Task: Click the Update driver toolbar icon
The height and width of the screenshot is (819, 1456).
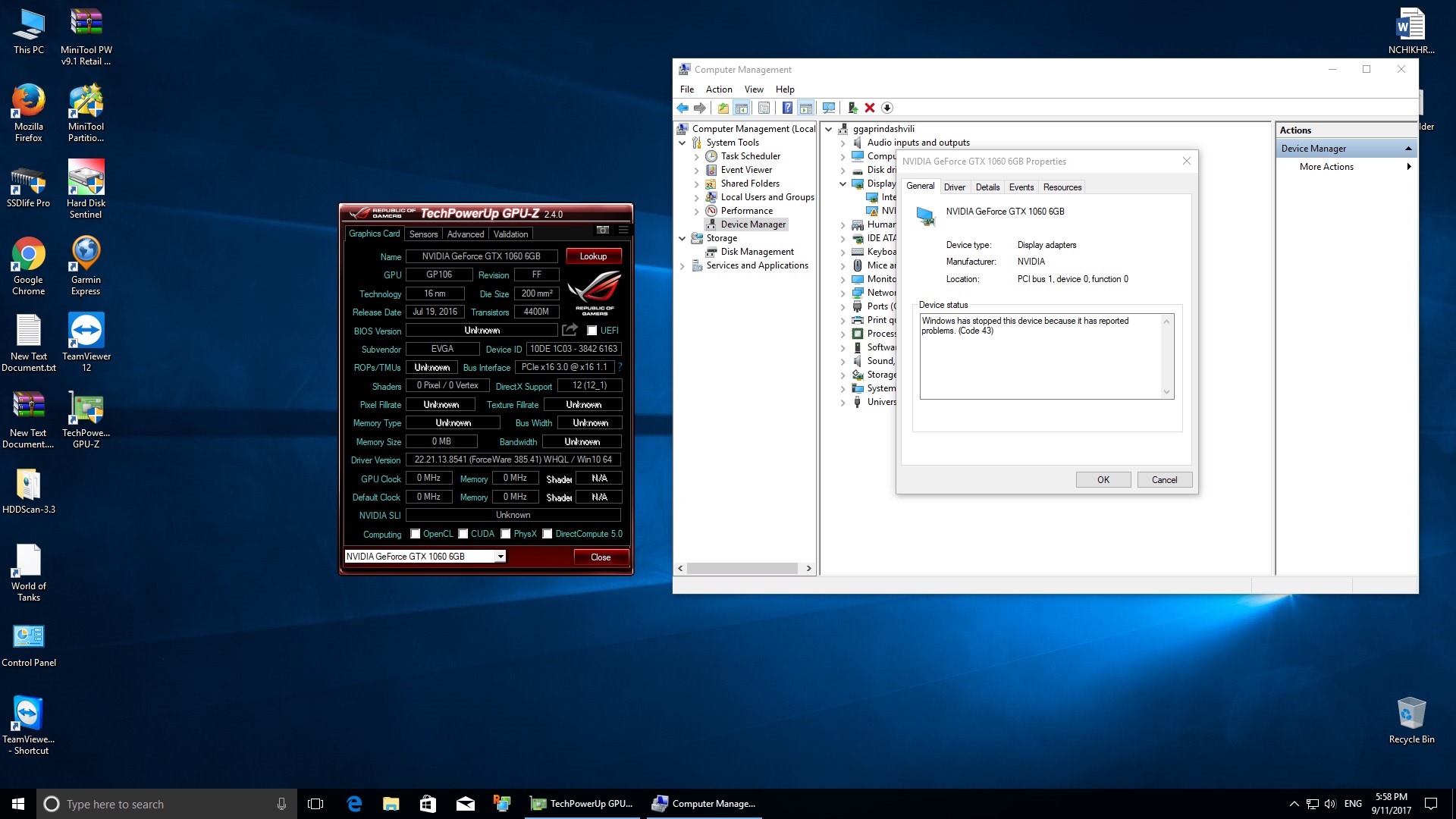Action: point(852,108)
